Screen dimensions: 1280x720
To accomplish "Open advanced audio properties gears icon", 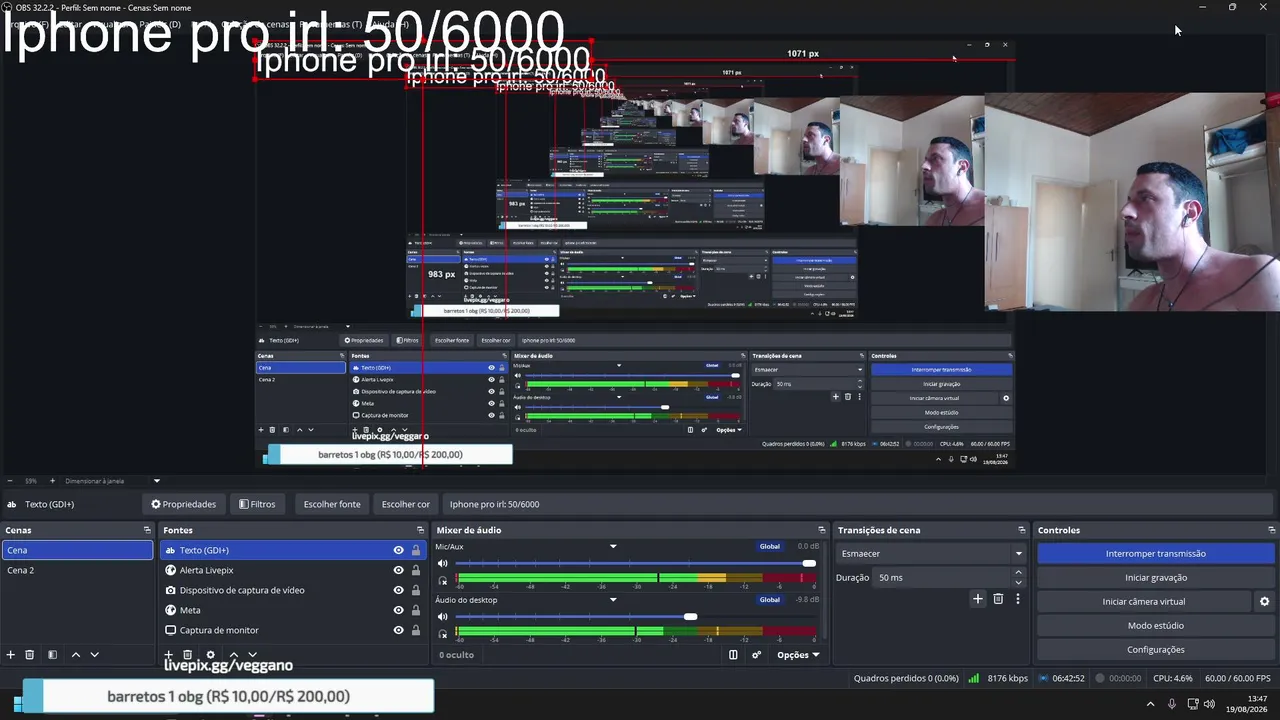I will coord(756,655).
